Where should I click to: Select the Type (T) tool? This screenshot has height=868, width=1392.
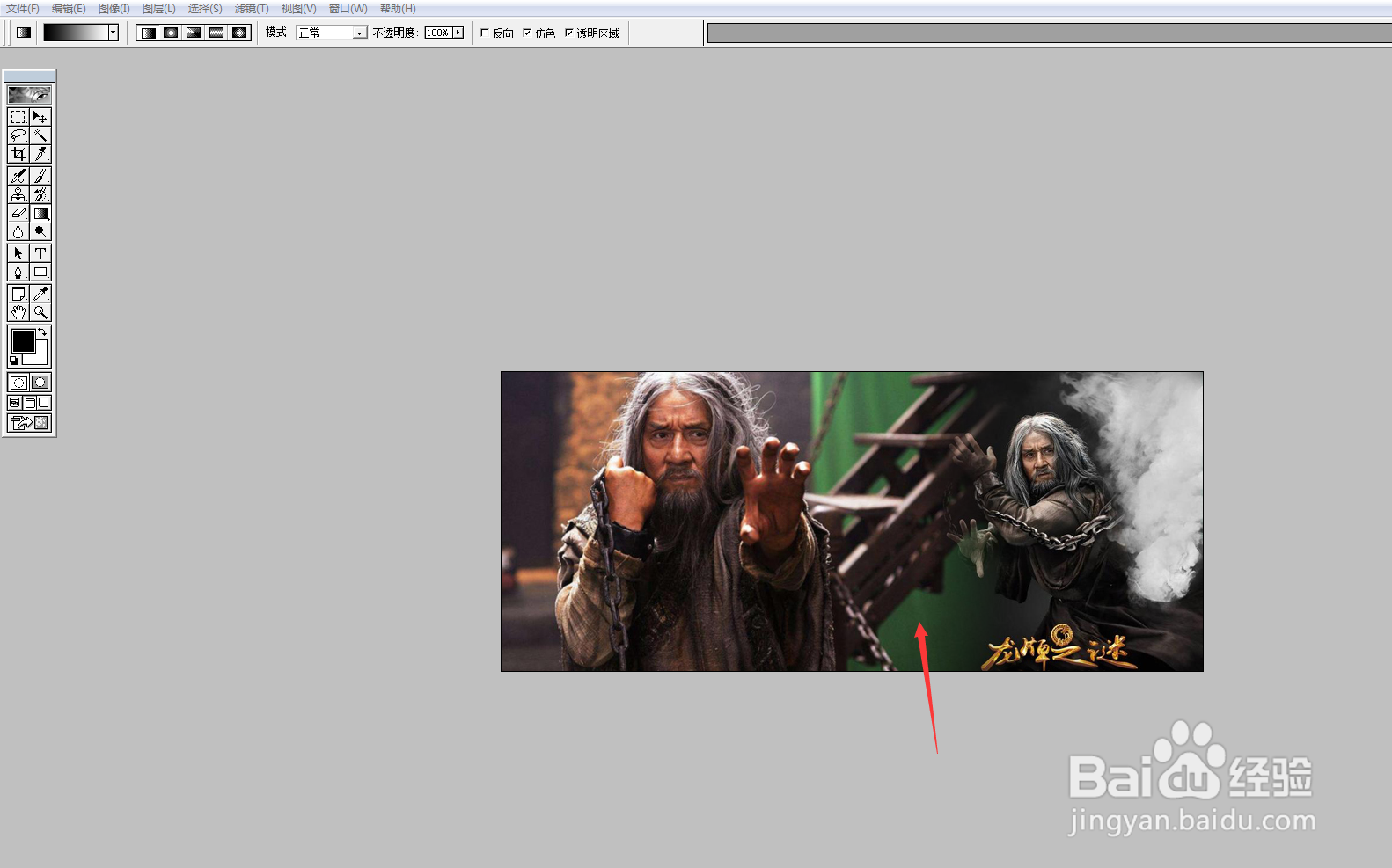tap(40, 253)
